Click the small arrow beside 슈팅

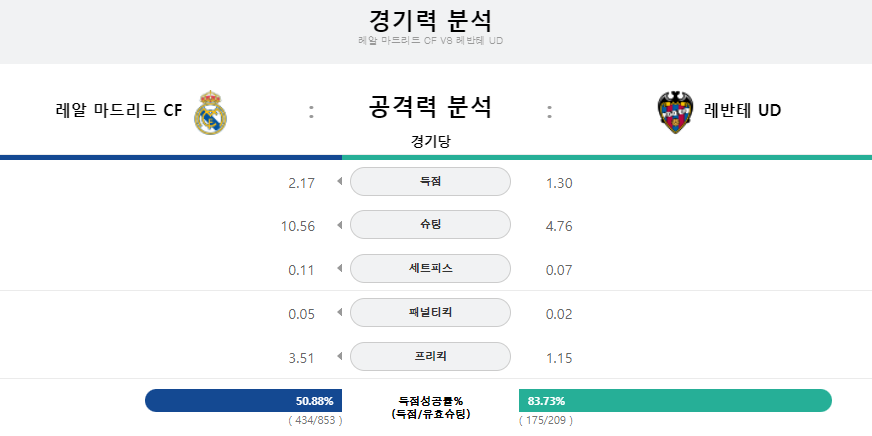[340, 225]
